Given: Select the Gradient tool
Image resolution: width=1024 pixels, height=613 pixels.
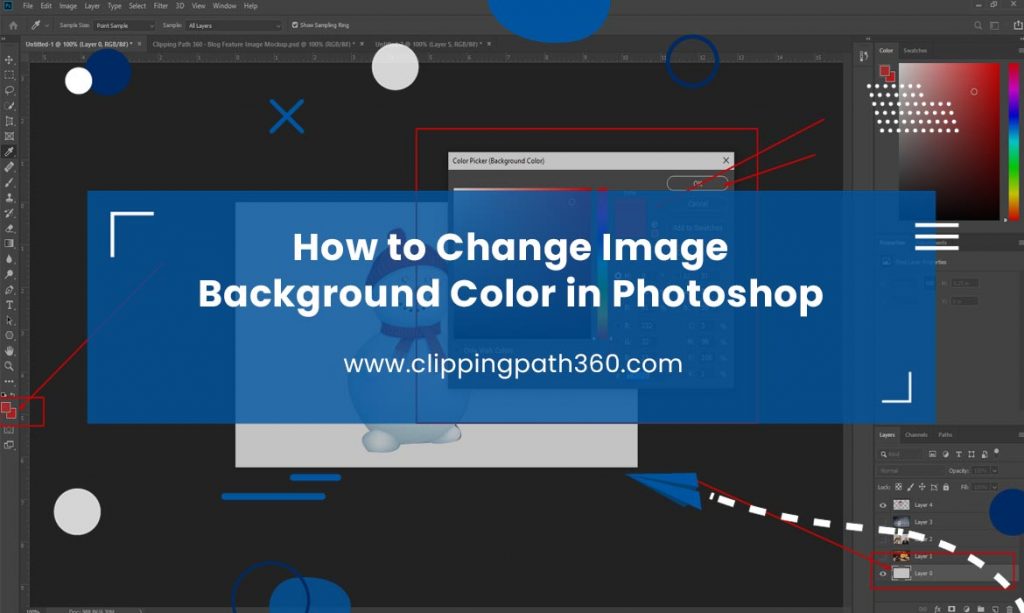Looking at the screenshot, I should coord(9,244).
